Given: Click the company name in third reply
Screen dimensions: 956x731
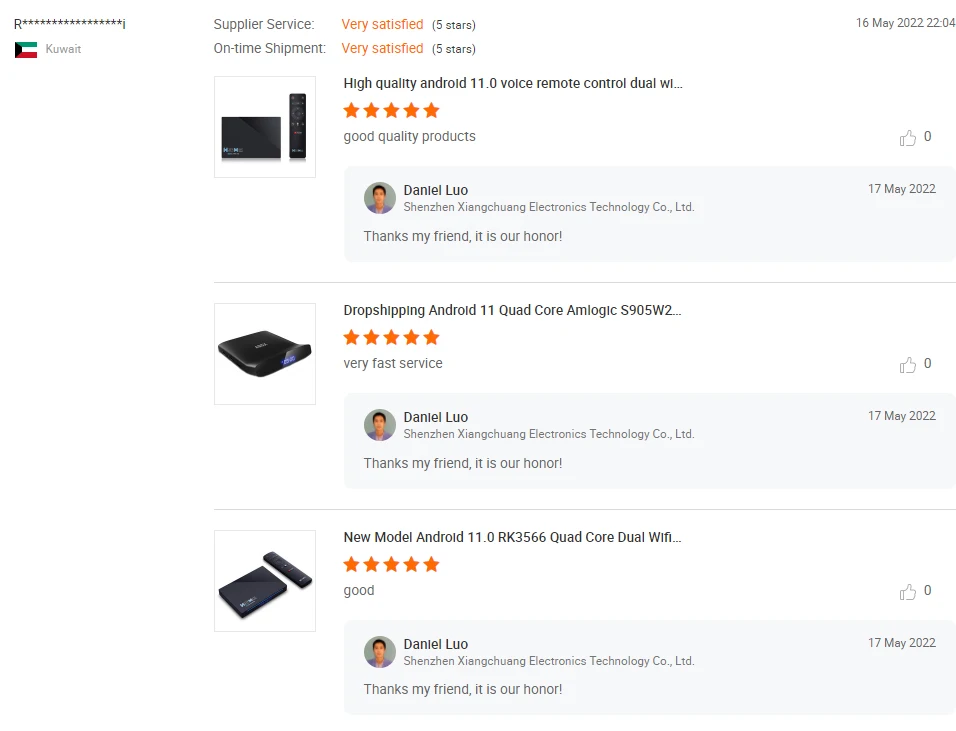Looking at the screenshot, I should [548, 661].
